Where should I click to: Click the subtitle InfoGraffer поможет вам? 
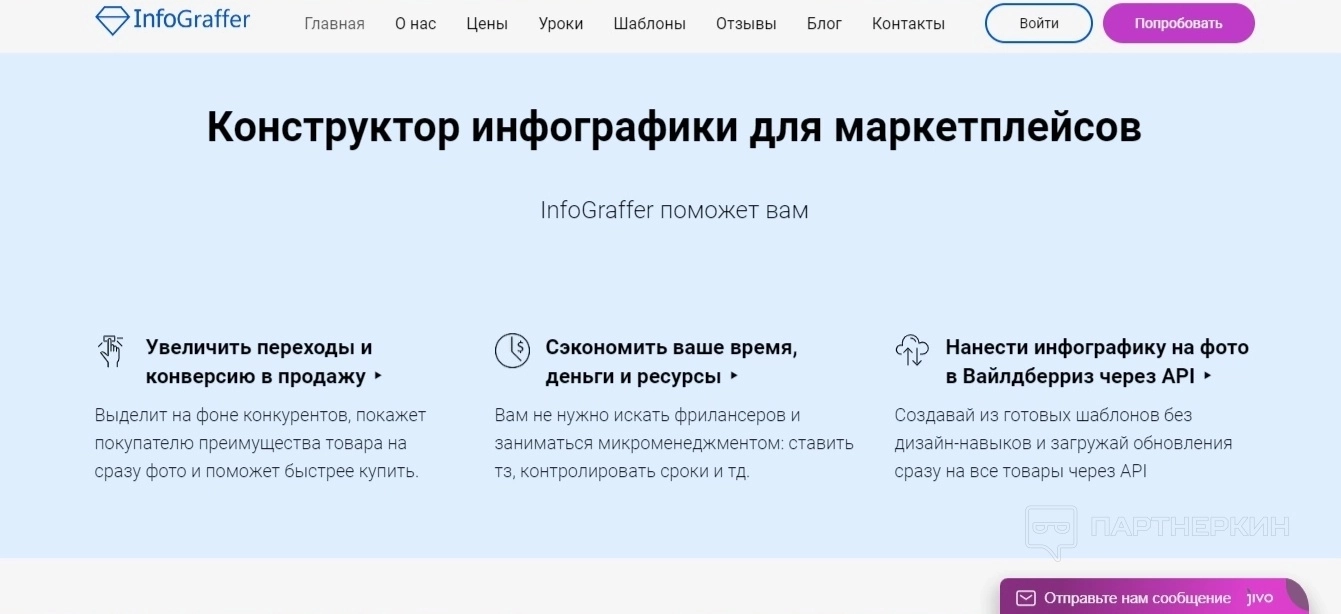[674, 210]
